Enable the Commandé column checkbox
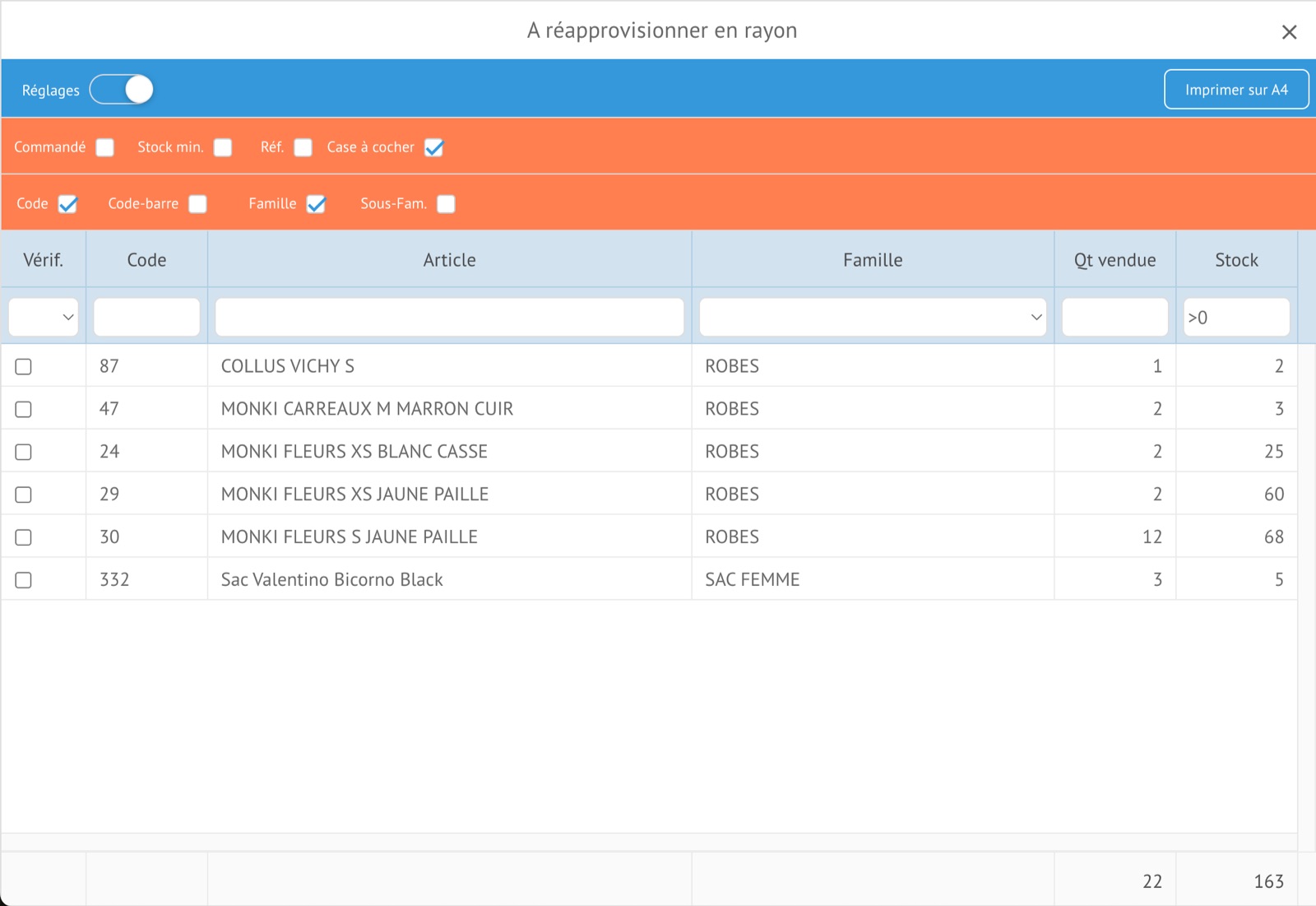 coord(104,147)
